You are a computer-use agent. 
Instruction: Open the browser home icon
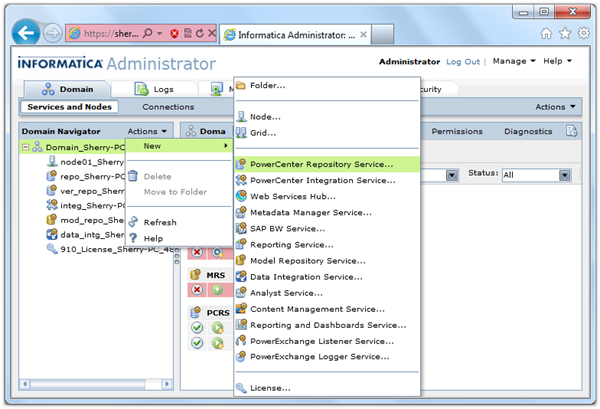(546, 34)
